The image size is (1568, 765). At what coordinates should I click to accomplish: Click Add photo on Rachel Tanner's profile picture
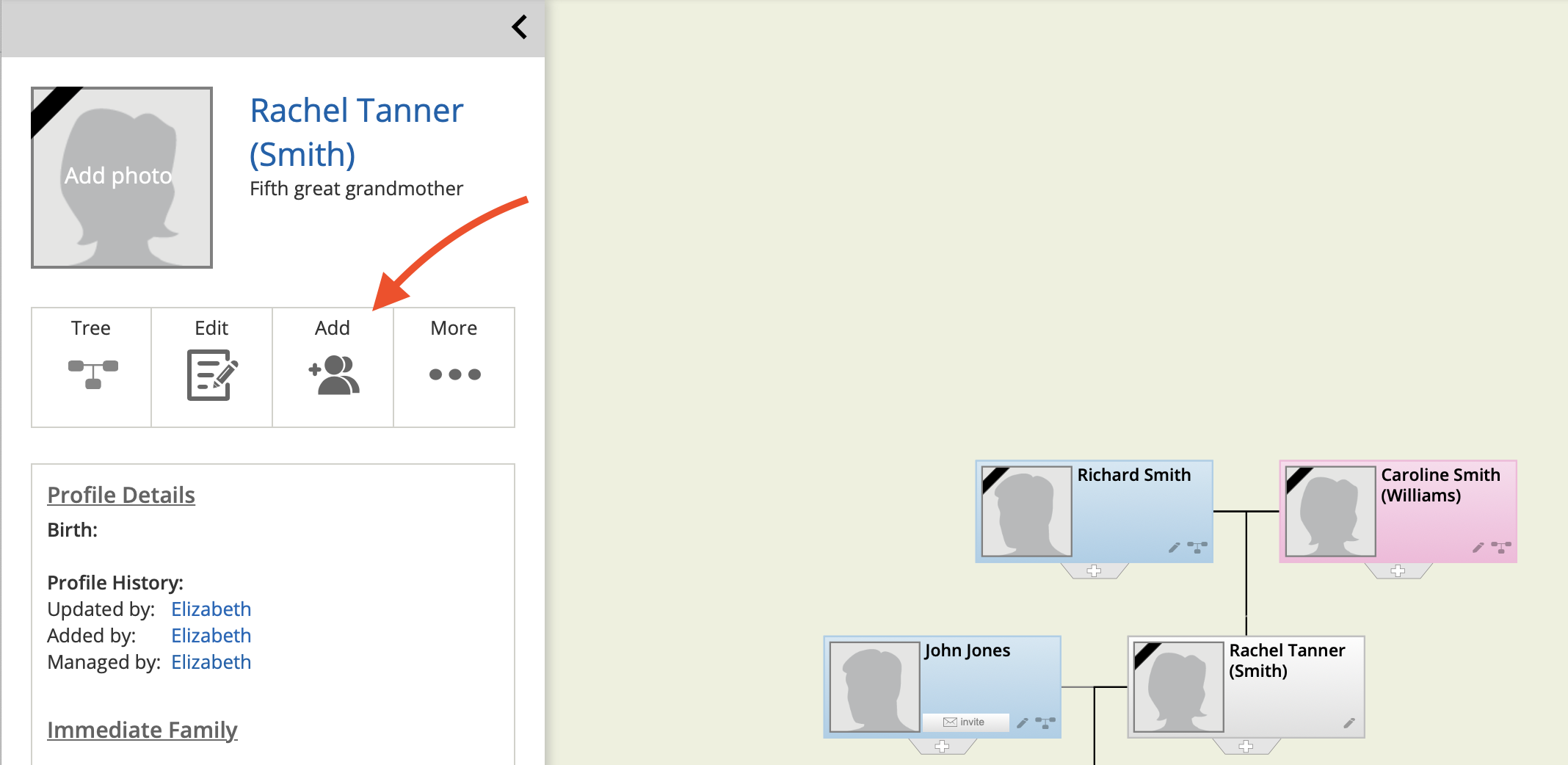(x=122, y=178)
